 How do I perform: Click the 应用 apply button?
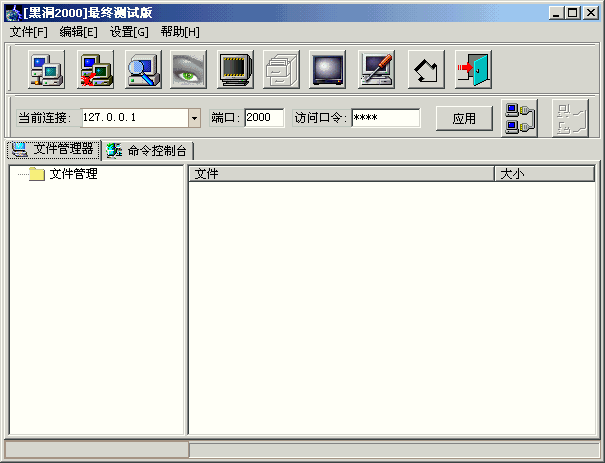tap(464, 118)
